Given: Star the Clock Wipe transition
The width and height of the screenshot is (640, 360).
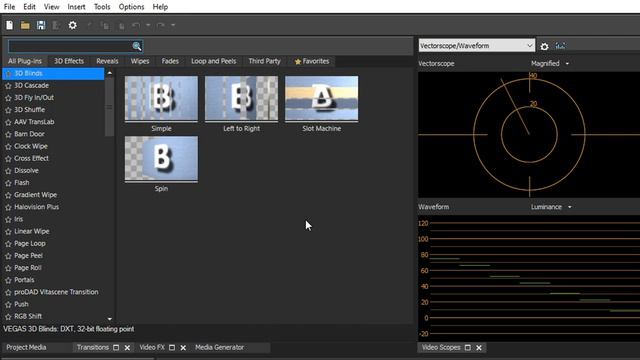Looking at the screenshot, I should click(8, 147).
